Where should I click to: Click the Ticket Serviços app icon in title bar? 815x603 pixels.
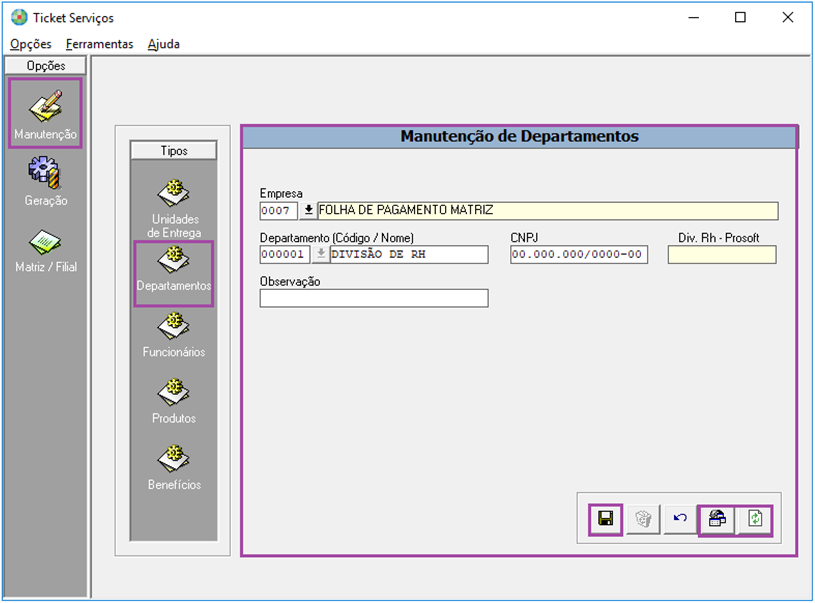tap(19, 17)
